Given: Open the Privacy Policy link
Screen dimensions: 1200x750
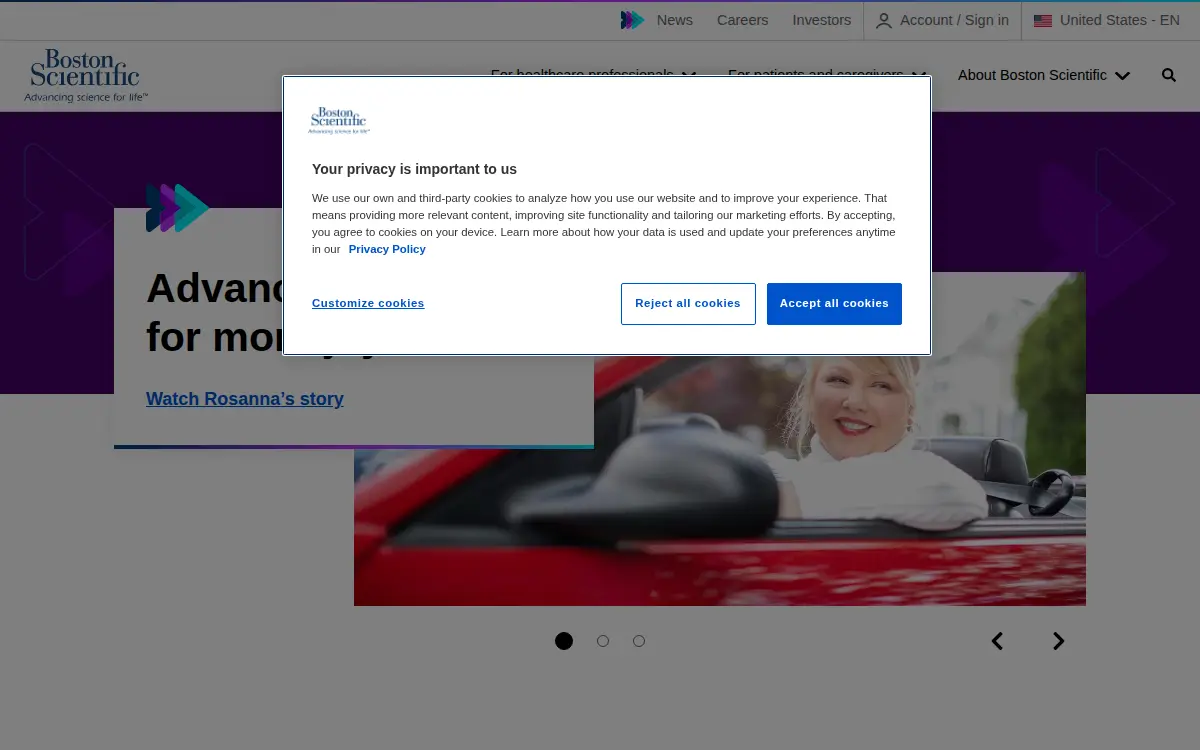Looking at the screenshot, I should tap(387, 249).
